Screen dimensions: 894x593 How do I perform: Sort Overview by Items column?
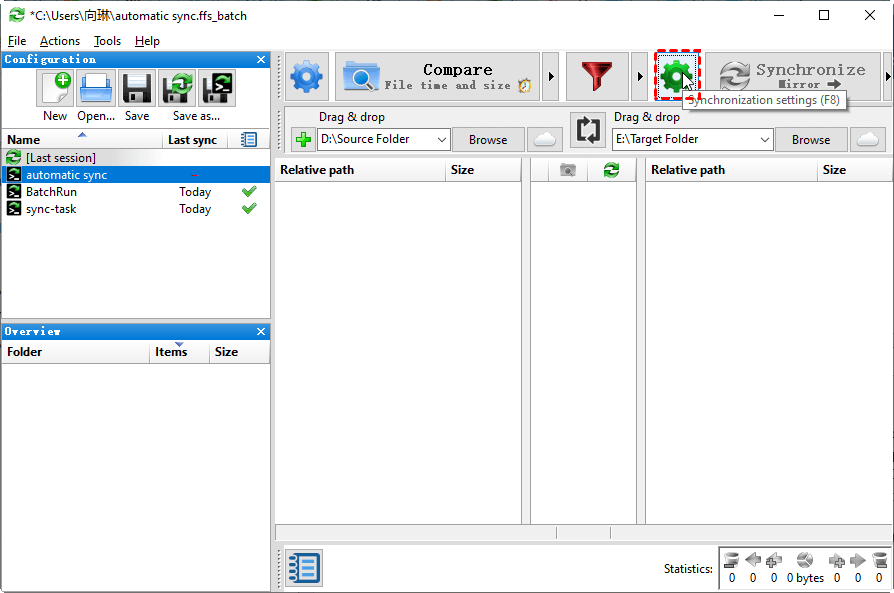pos(179,352)
